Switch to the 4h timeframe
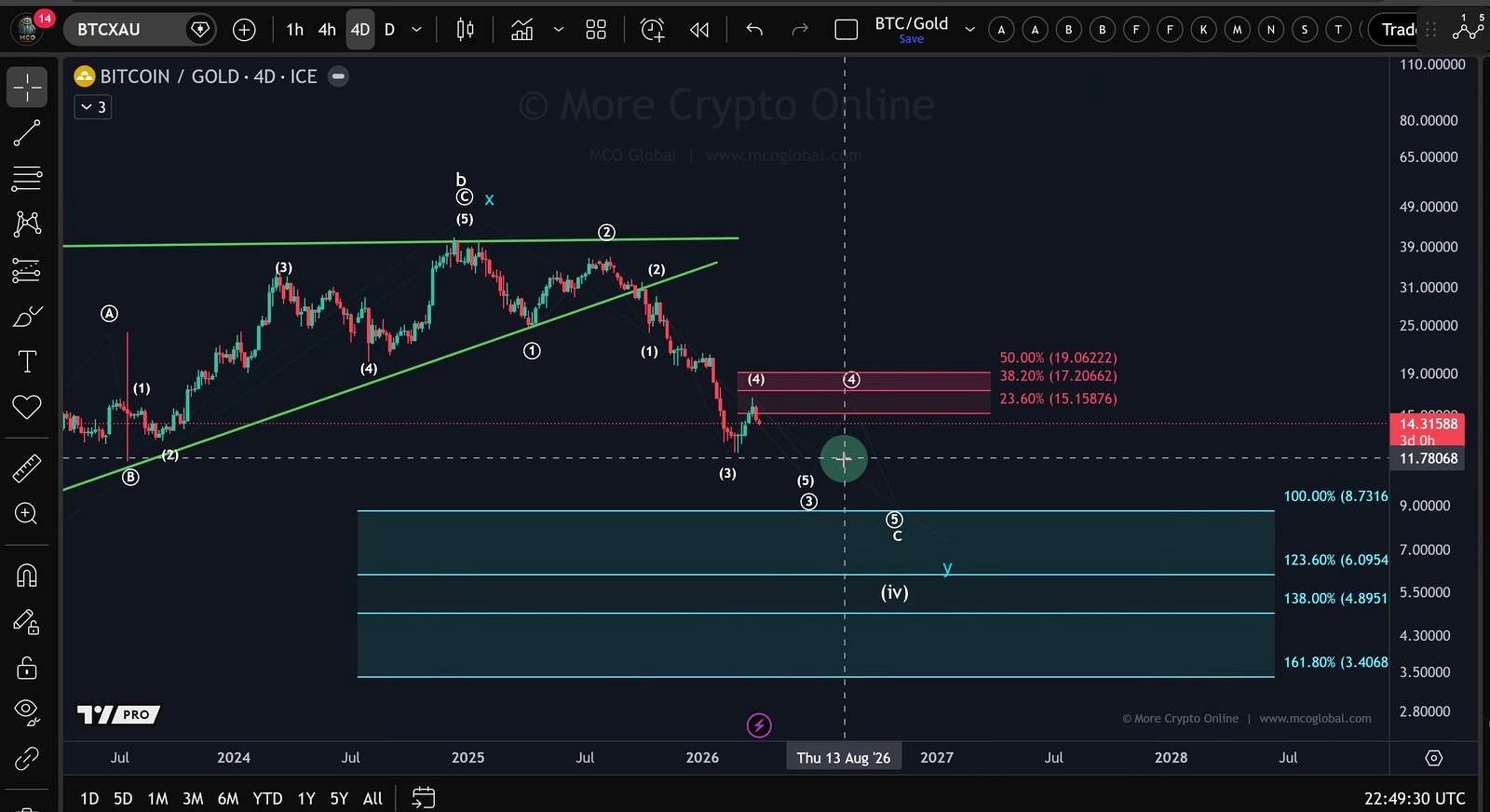Screen dimensions: 1490x812 [327, 30]
